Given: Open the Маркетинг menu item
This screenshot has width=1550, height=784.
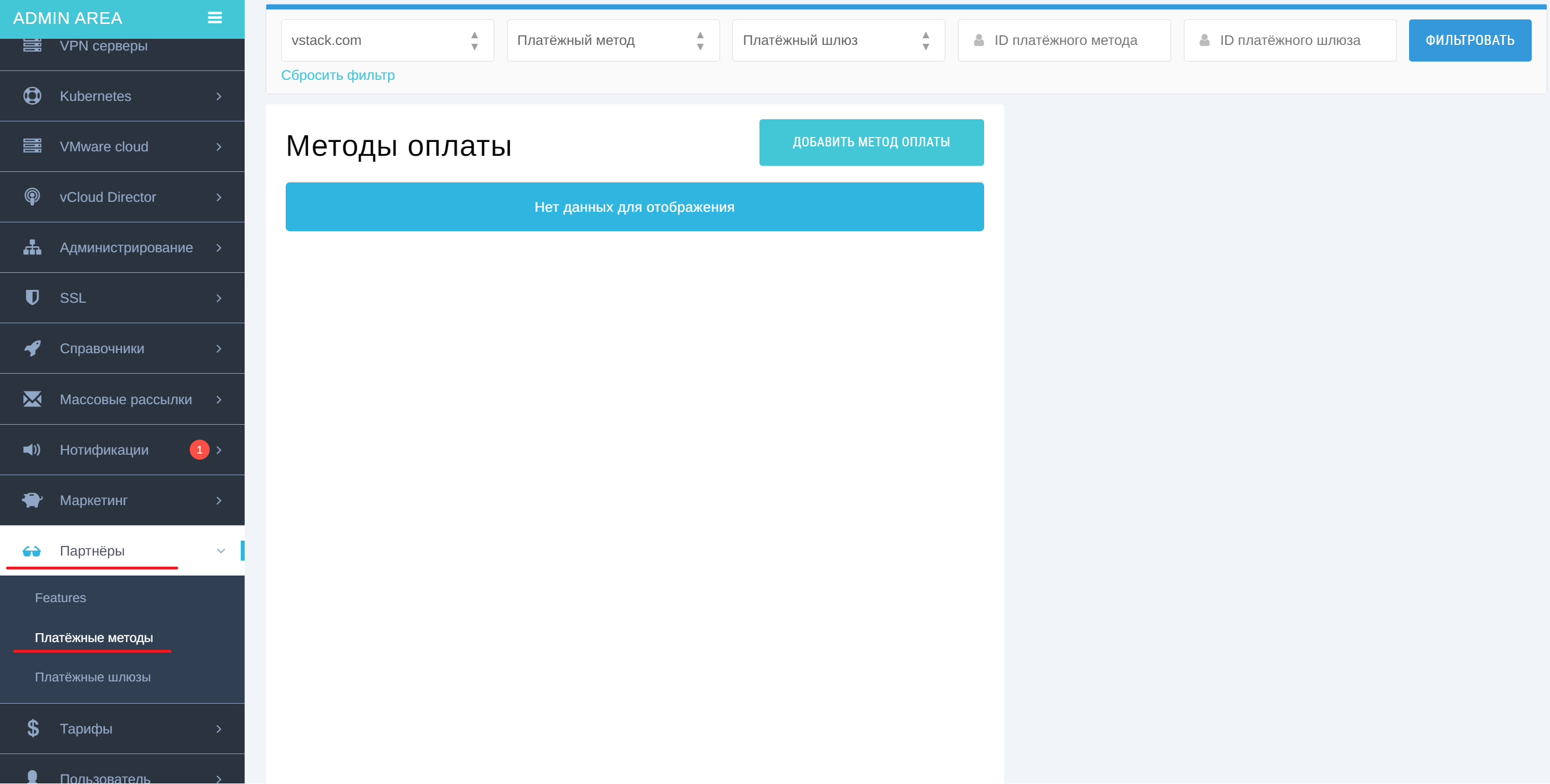Looking at the screenshot, I should pyautogui.click(x=122, y=501).
